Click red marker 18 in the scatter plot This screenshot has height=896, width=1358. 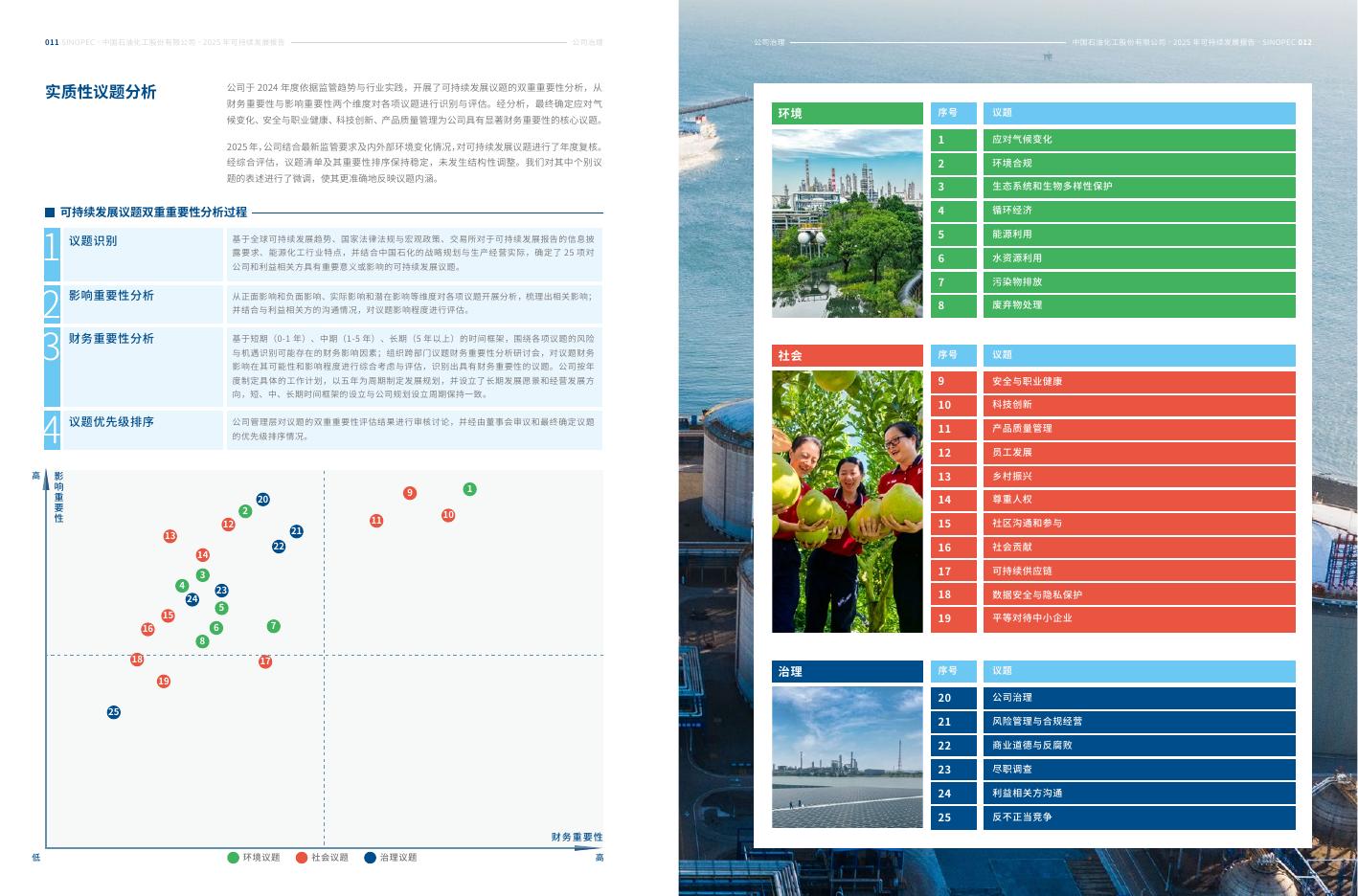click(x=137, y=660)
